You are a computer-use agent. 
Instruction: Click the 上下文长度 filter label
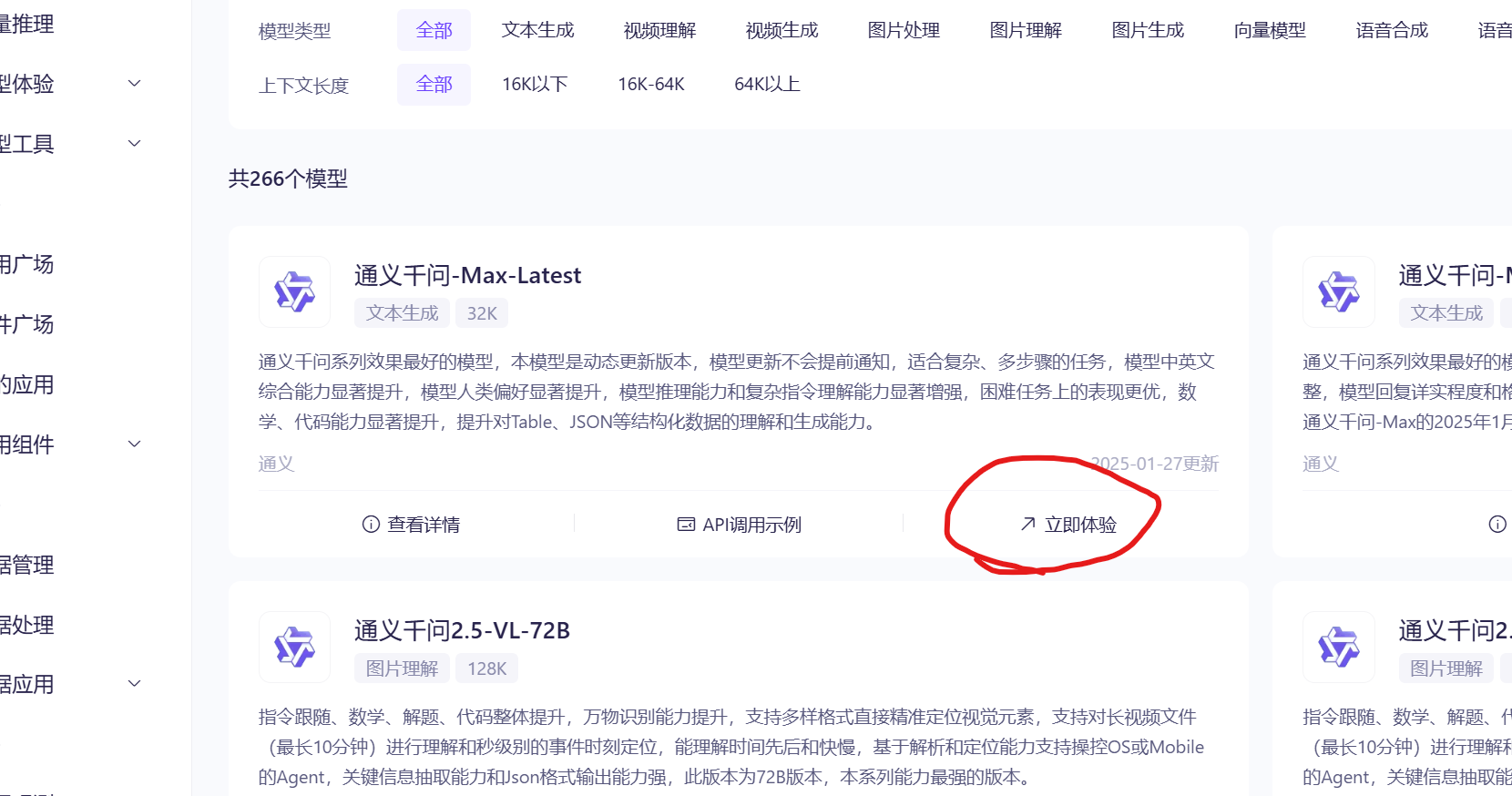303,86
